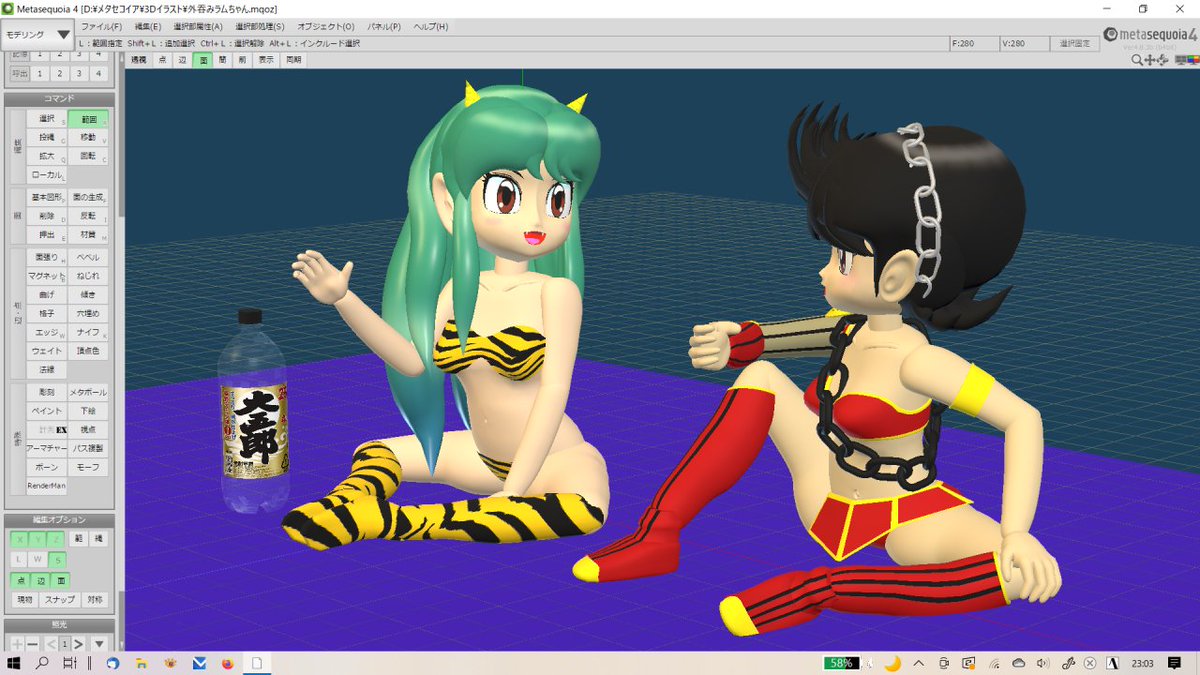Choose the 傾き (Skew) tool
Viewport: 1200px width, 675px height.
click(88, 295)
